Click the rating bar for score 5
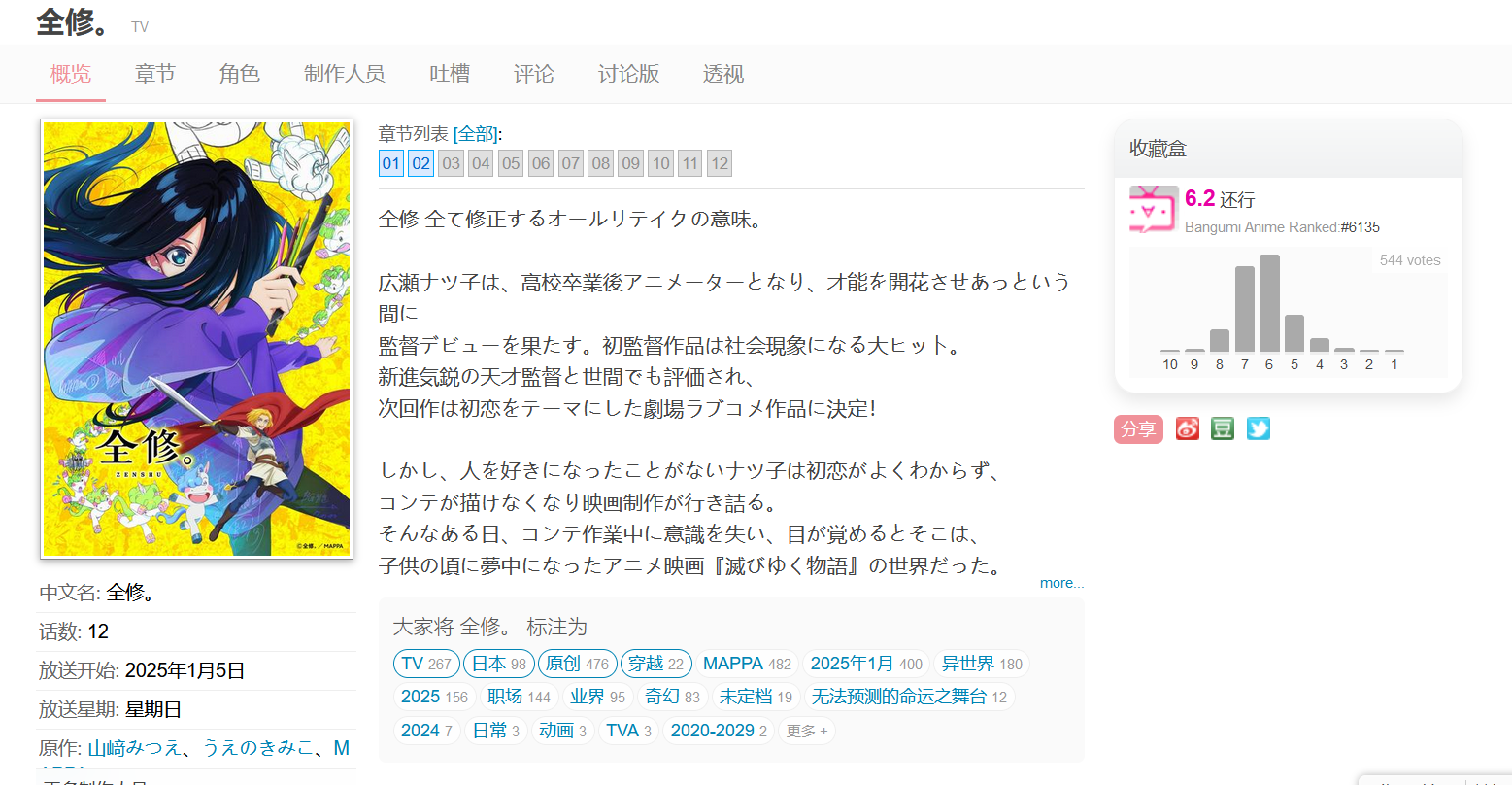This screenshot has width=1512, height=785. pyautogui.click(x=1294, y=333)
